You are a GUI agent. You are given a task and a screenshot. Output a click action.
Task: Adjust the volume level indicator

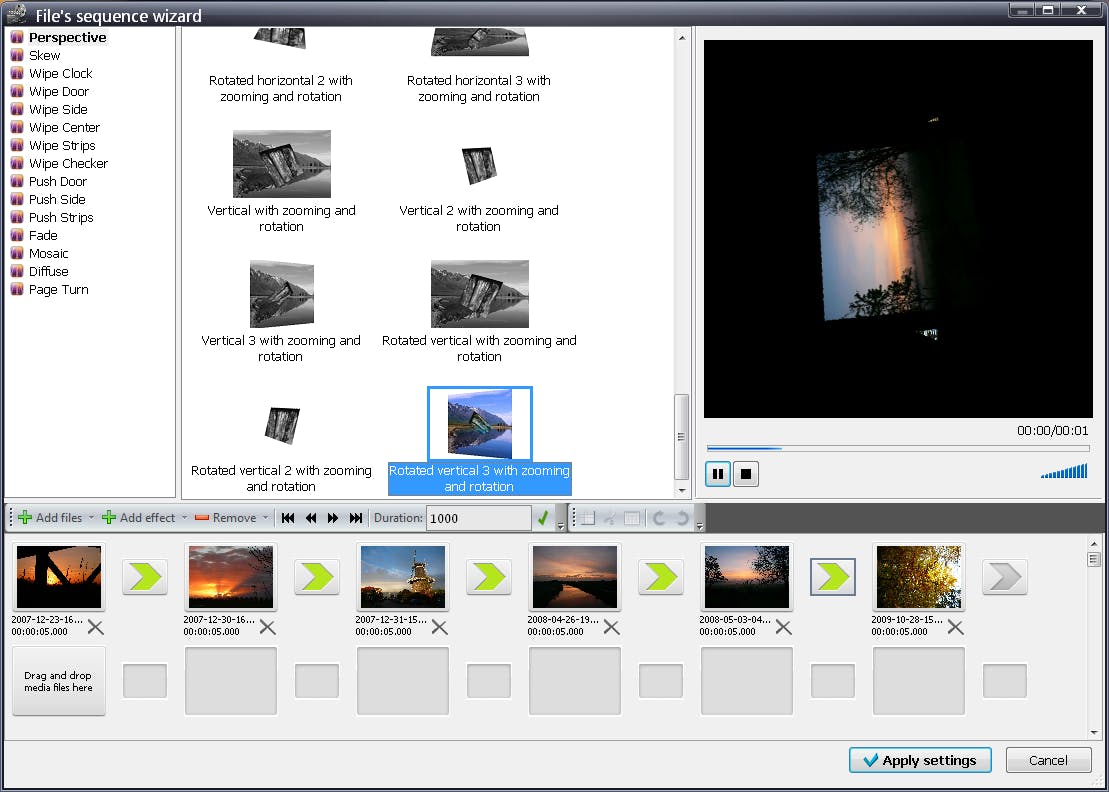point(1063,473)
